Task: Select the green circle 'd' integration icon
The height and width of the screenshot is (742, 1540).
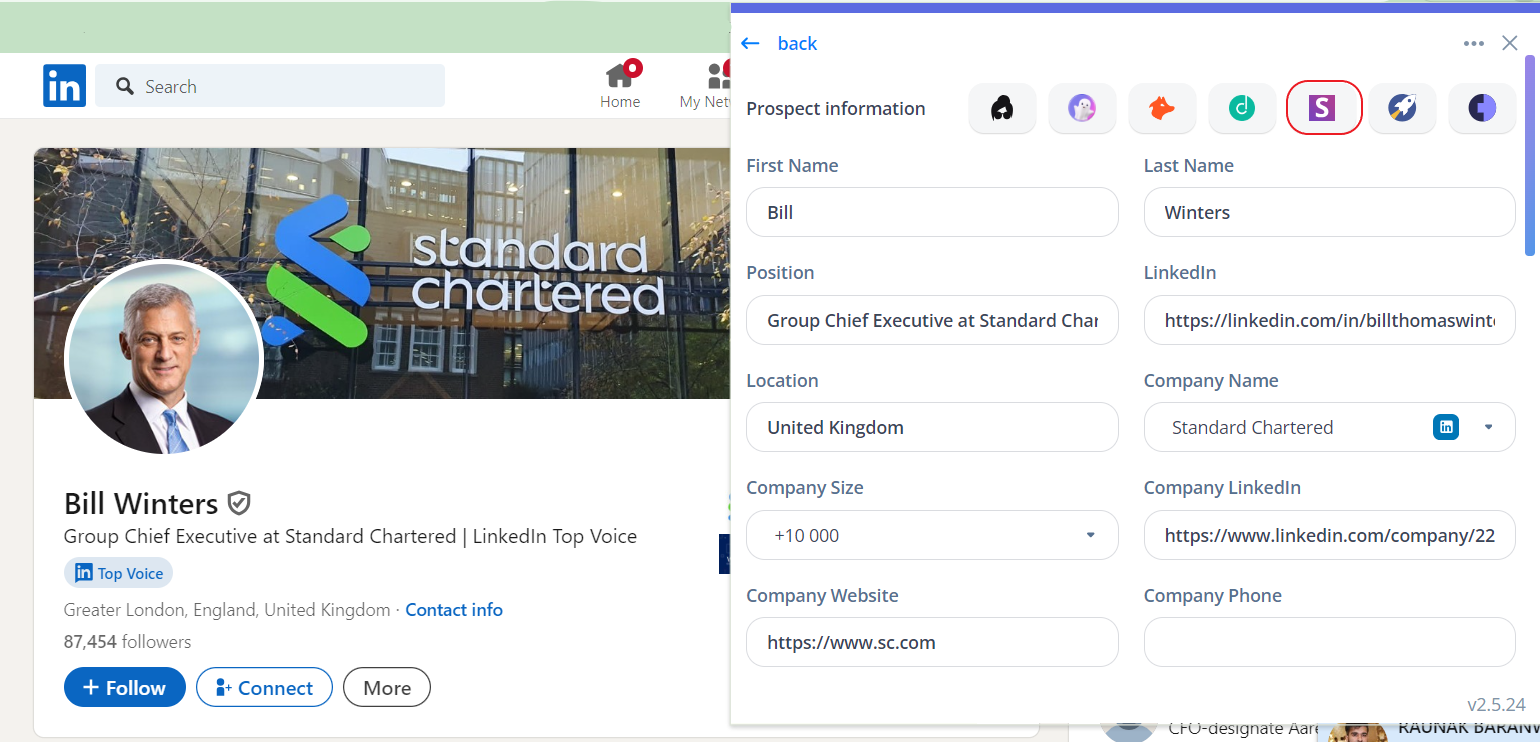Action: coord(1242,108)
